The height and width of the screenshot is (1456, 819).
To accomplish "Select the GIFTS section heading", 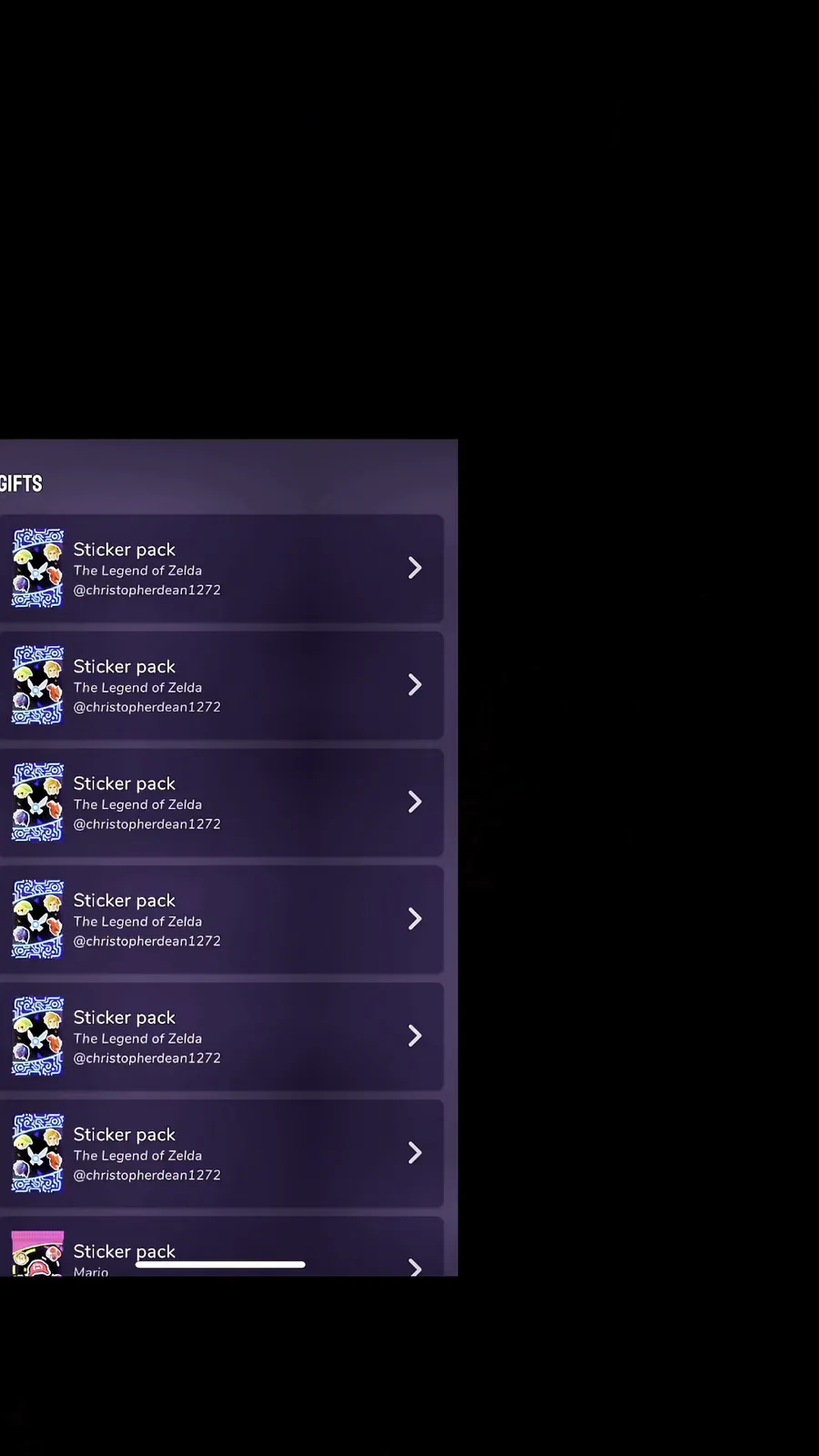I will (x=21, y=483).
